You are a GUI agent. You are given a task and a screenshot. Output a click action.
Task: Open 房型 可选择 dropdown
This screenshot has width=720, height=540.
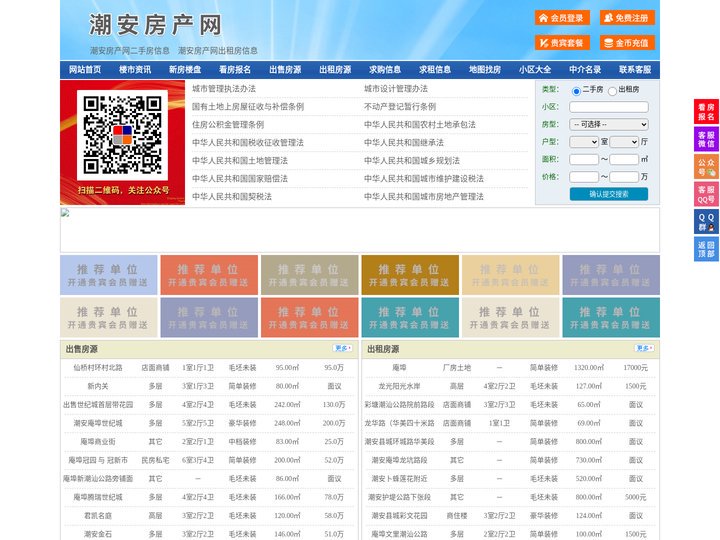pyautogui.click(x=609, y=124)
